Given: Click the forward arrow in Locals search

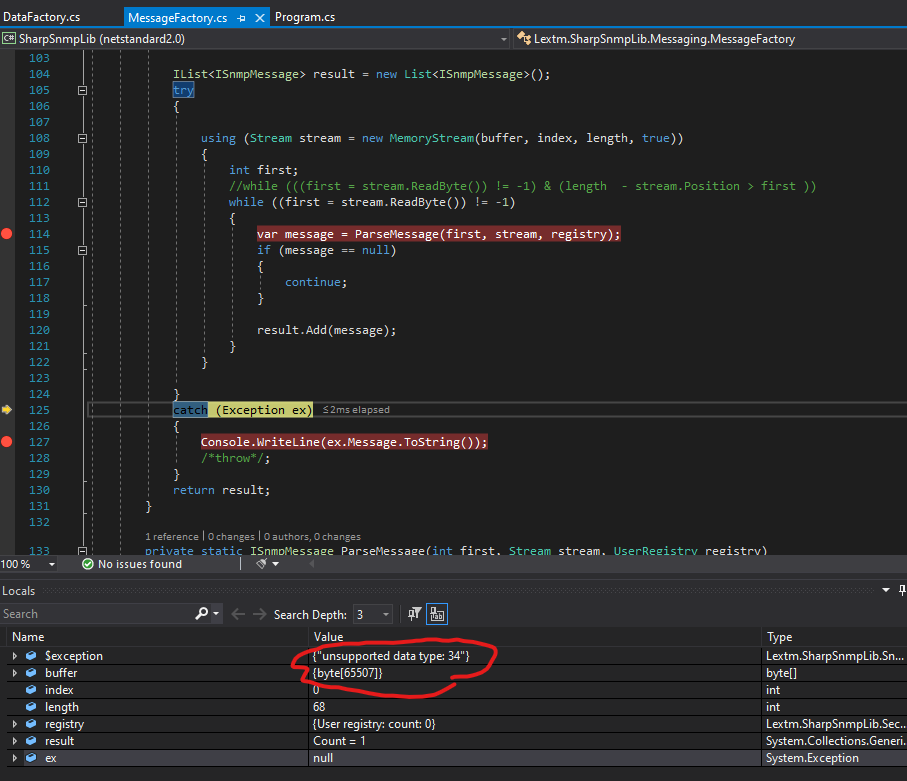Looking at the screenshot, I should click(x=259, y=614).
